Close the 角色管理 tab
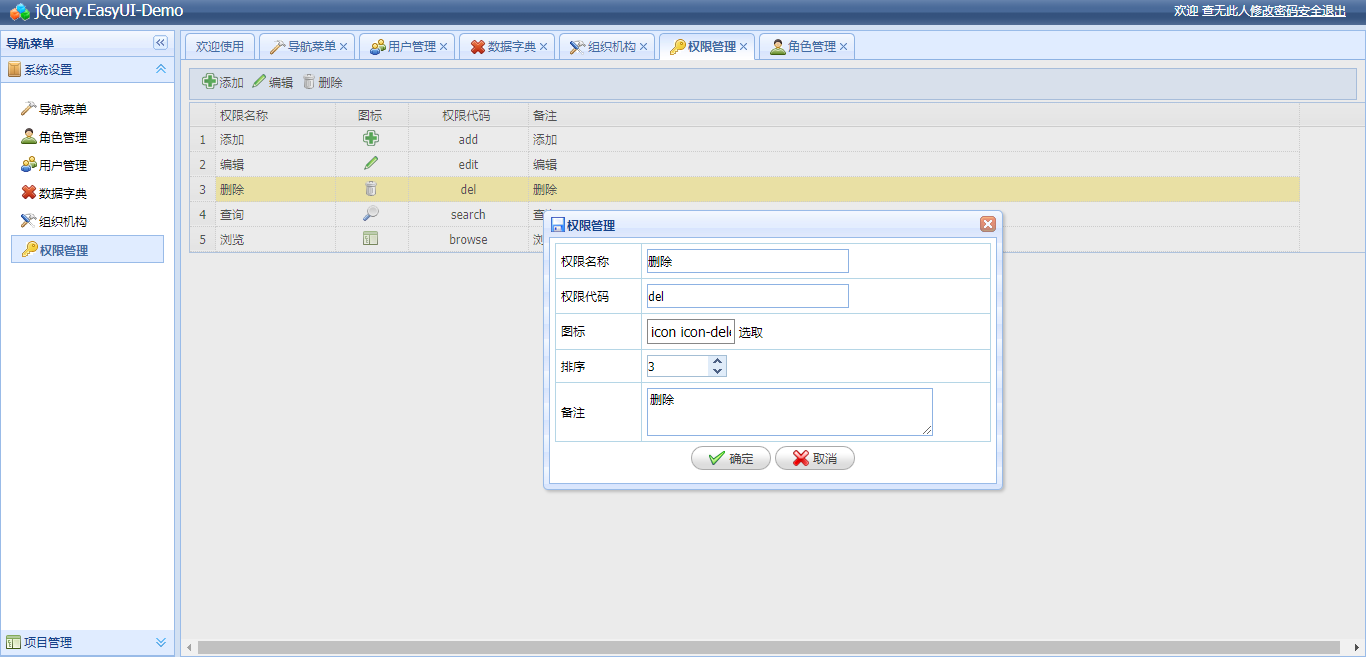Image resolution: width=1366 pixels, height=657 pixels. click(844, 47)
